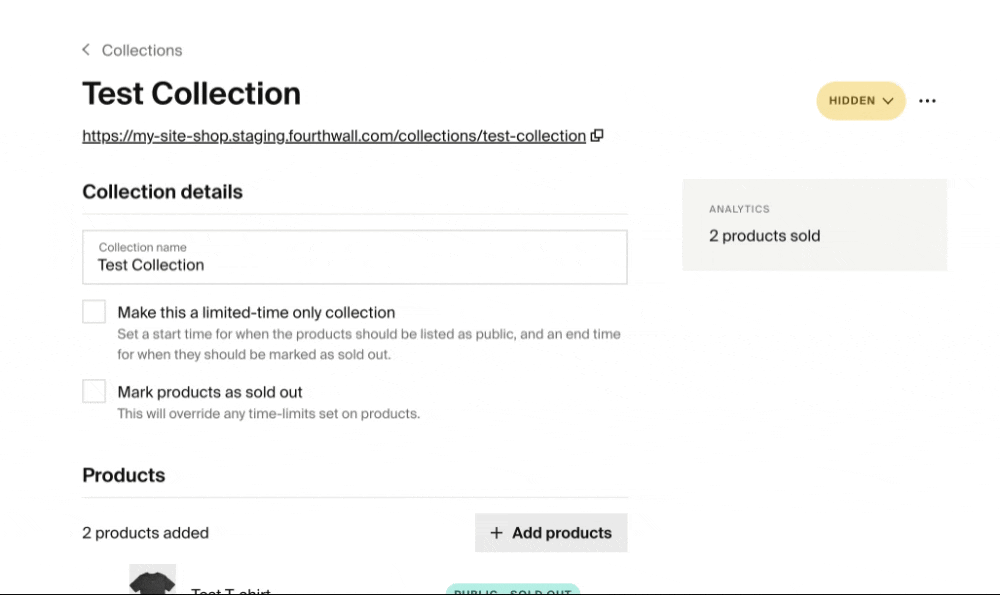Click the Collection details section heading
This screenshot has width=1000, height=595.
click(x=163, y=192)
